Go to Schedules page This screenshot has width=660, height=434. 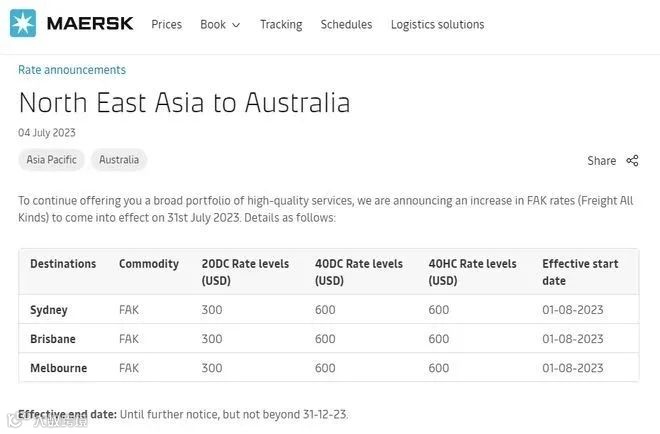click(x=346, y=24)
